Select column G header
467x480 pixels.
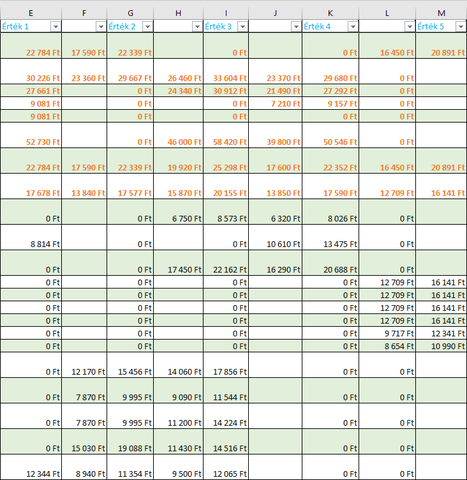point(130,13)
